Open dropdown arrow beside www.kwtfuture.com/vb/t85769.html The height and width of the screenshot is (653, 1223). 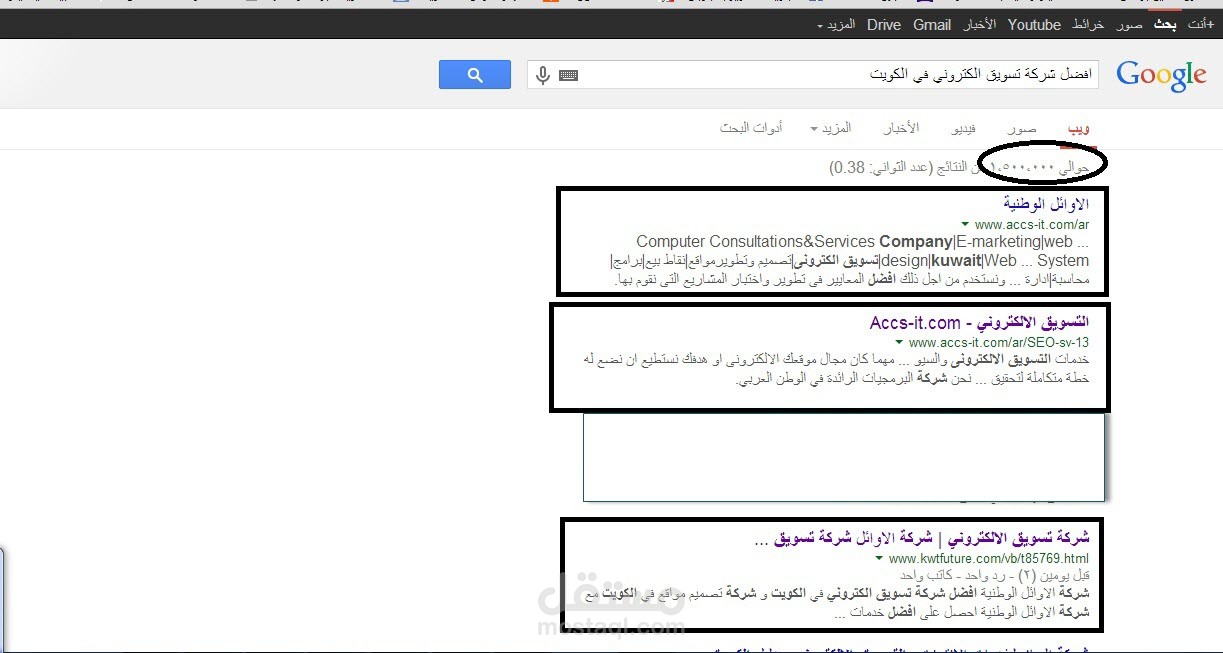pyautogui.click(x=878, y=557)
